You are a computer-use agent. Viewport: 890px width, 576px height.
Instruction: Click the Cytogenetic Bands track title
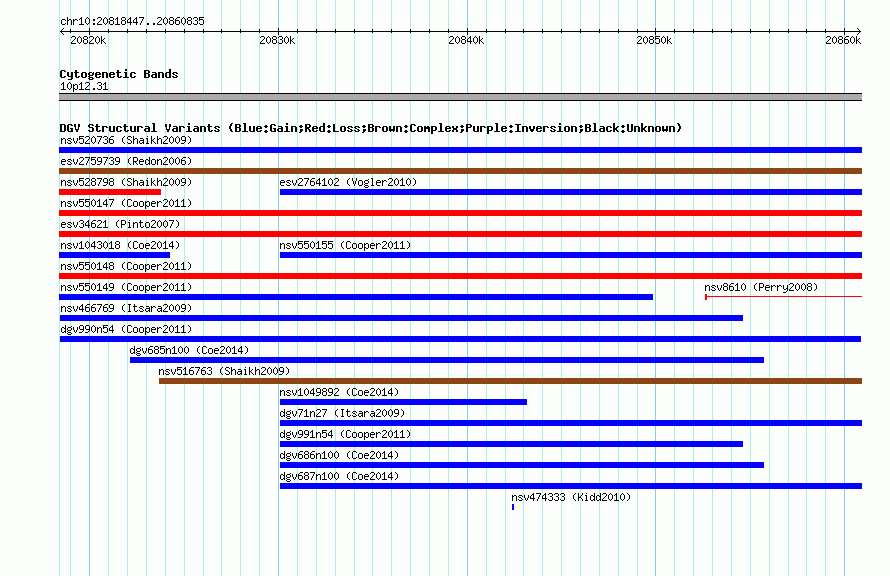click(119, 74)
